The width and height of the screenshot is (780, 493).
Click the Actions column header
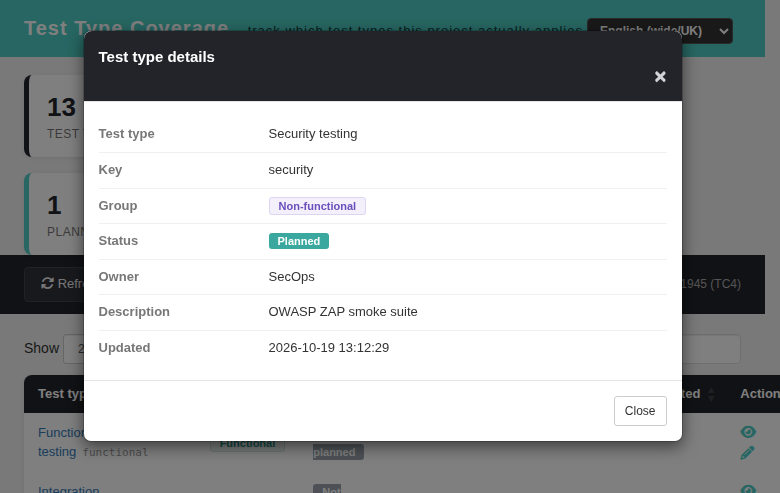[x=760, y=394]
